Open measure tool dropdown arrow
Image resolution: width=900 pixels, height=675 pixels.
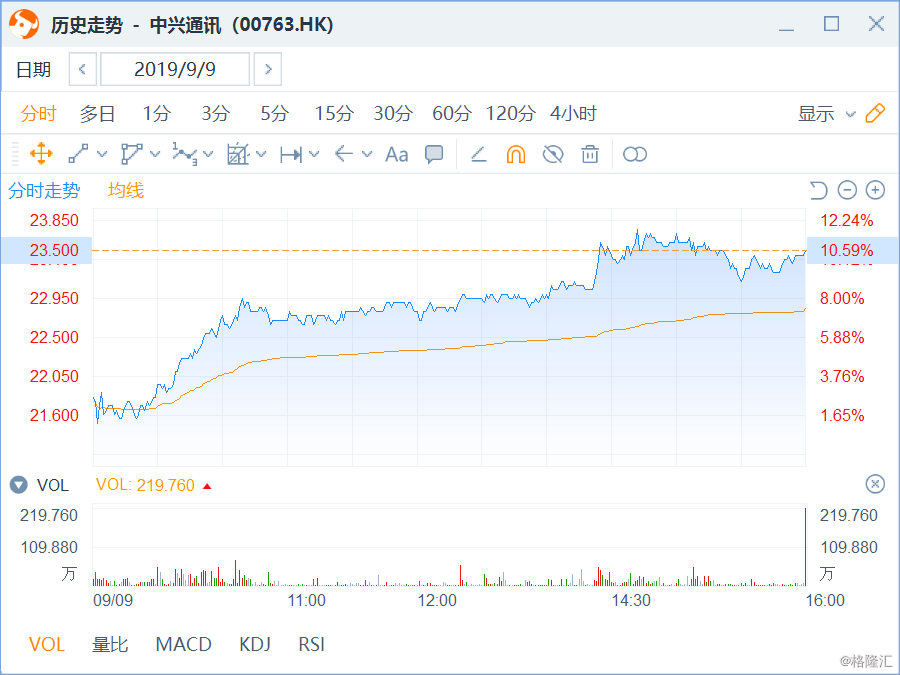click(314, 154)
